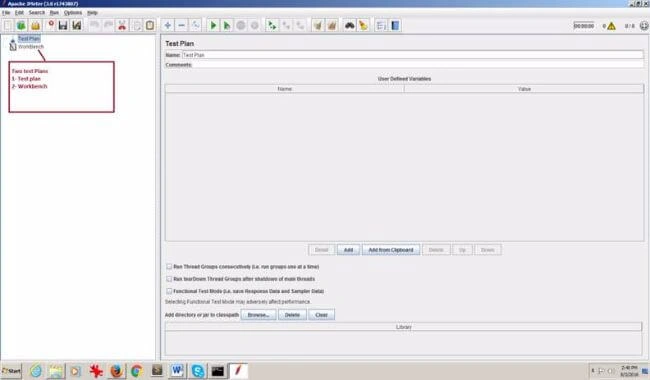Open the Search menu
Viewport: 650px width, 380px height.
click(36, 13)
